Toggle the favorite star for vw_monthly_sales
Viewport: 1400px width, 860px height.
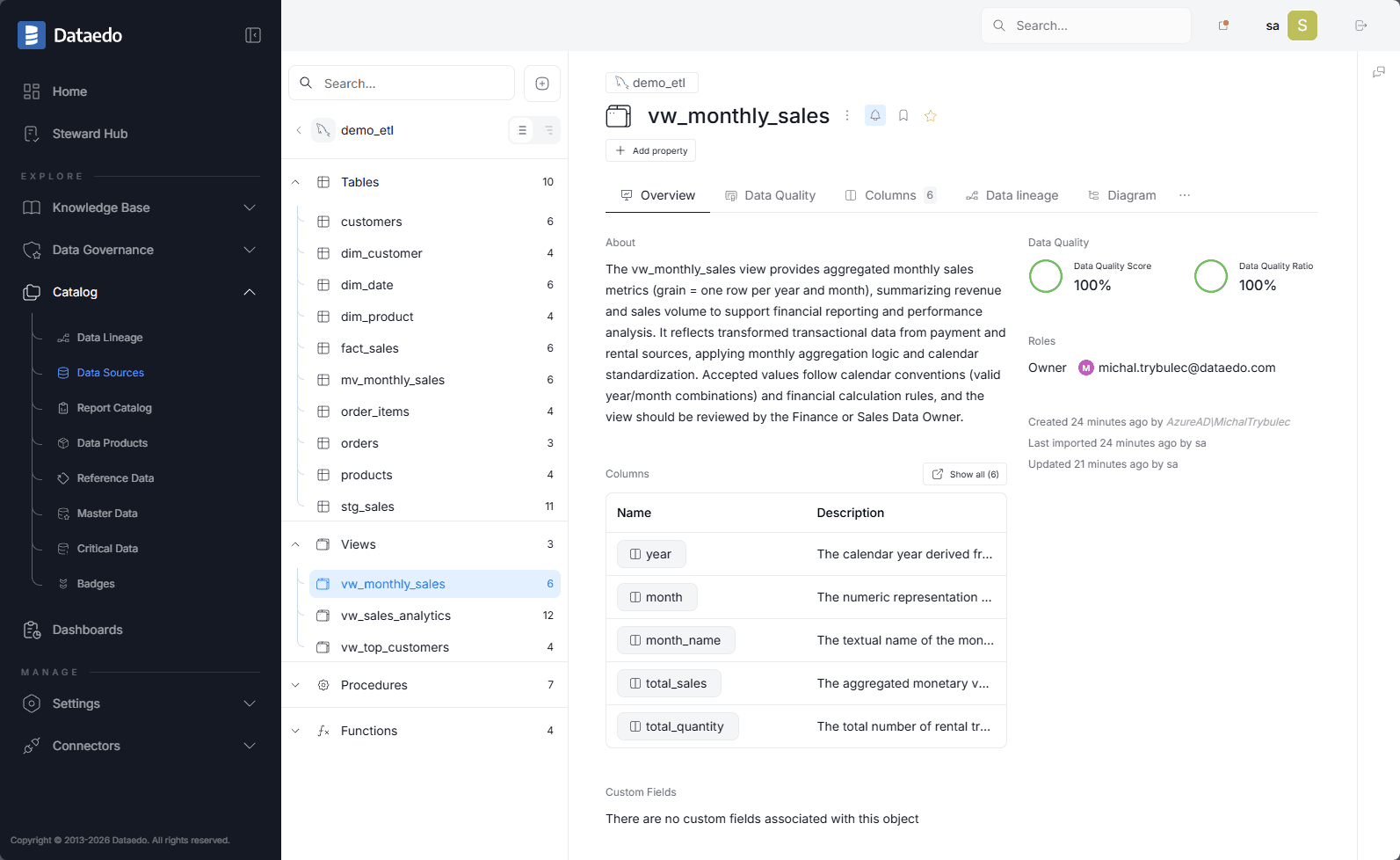tap(931, 115)
